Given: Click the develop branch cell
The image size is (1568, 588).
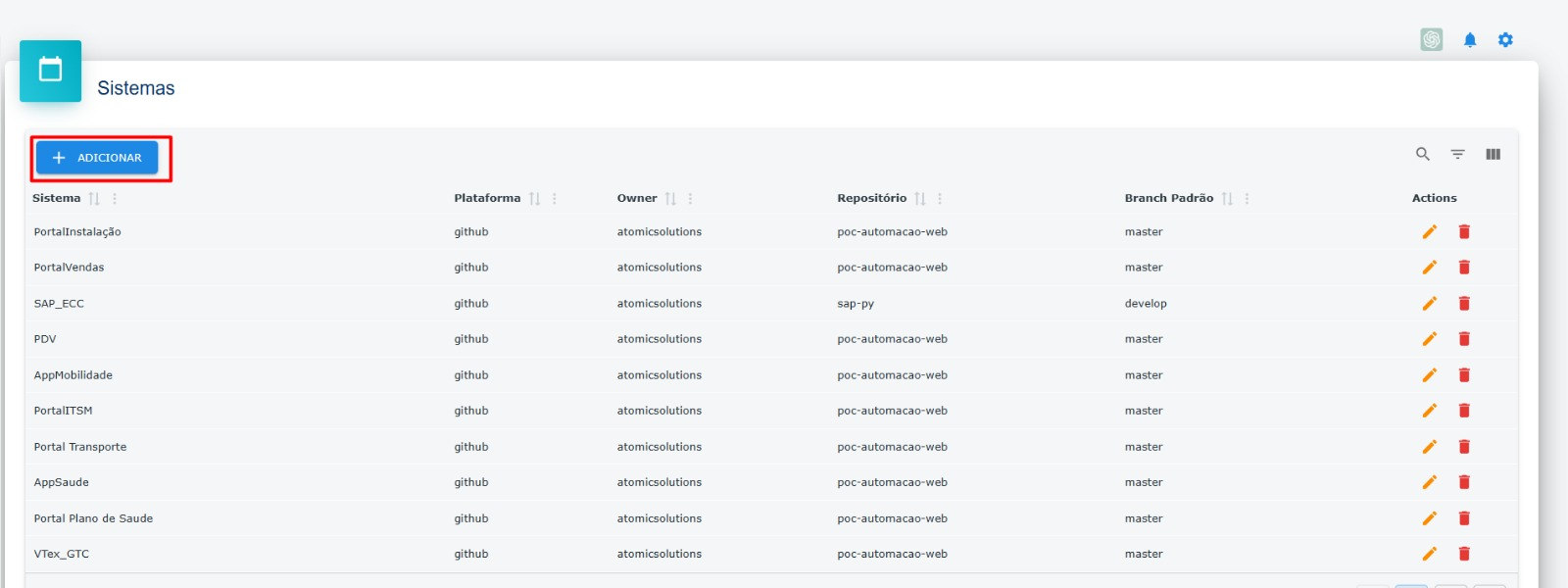Looking at the screenshot, I should point(1146,304).
